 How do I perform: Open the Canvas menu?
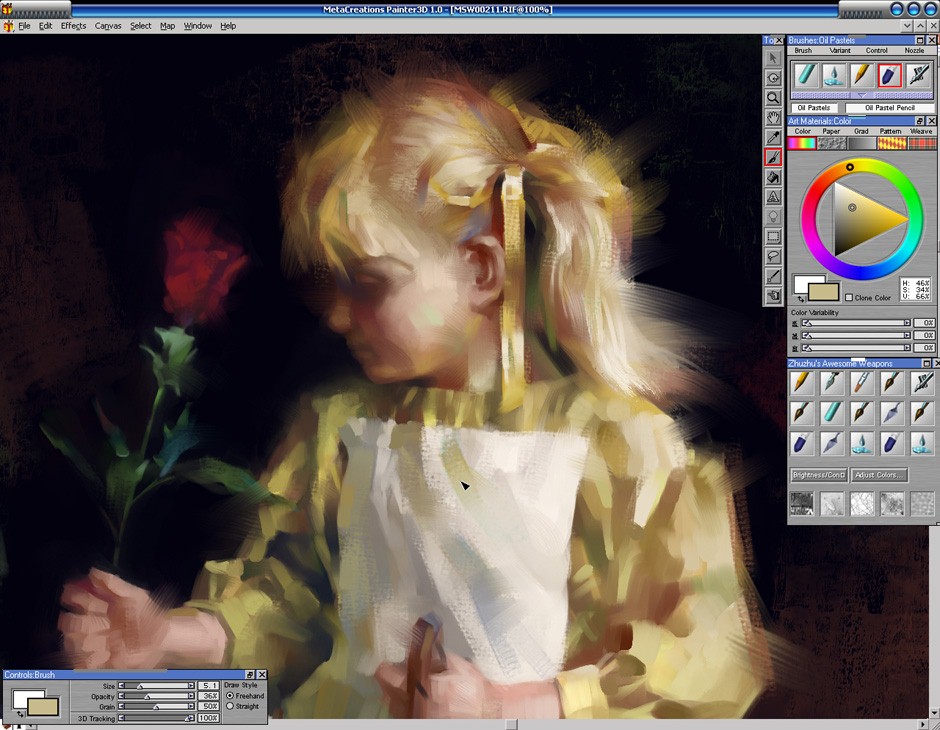[x=108, y=26]
